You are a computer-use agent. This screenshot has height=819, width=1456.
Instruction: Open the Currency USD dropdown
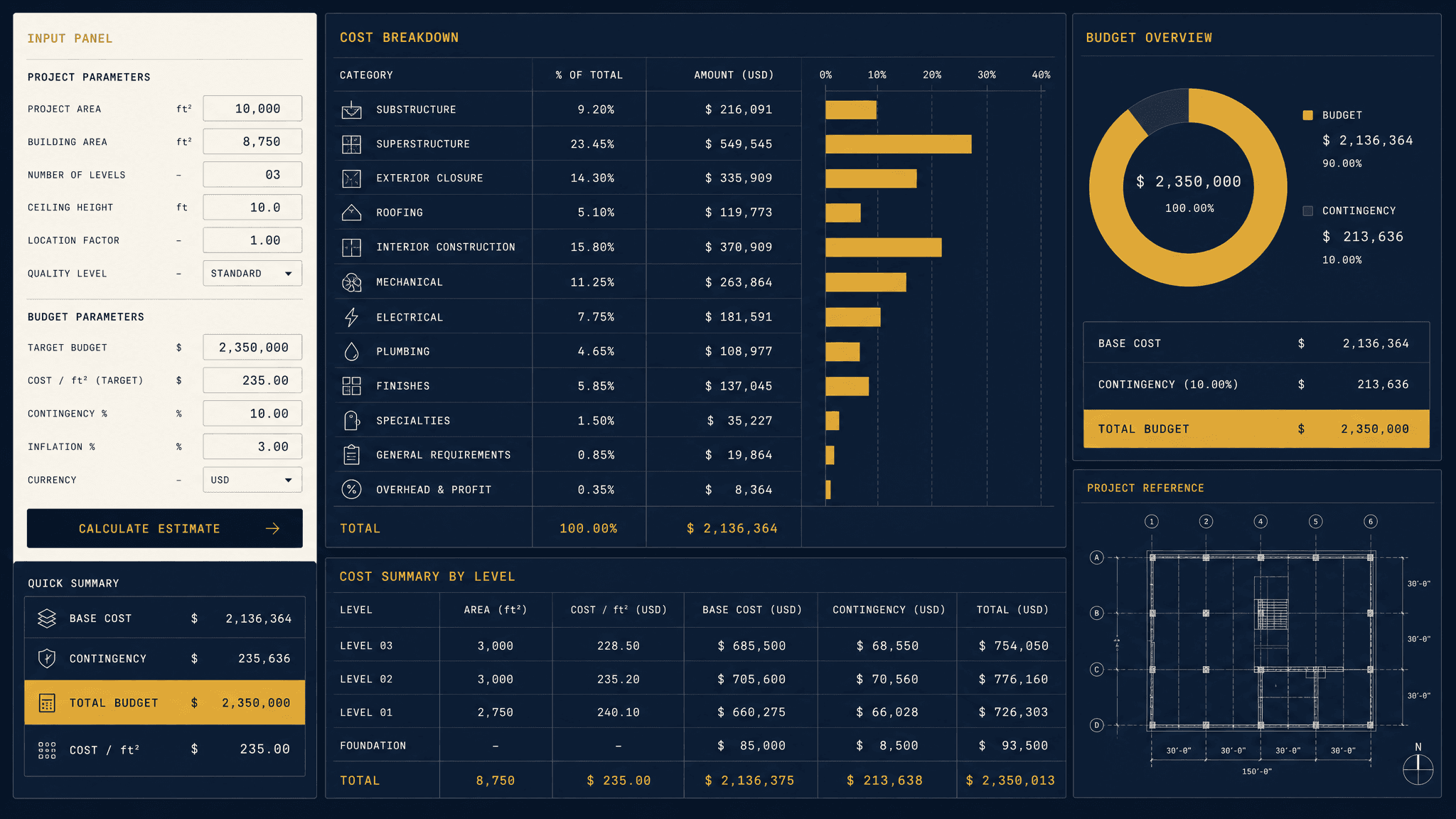click(252, 480)
